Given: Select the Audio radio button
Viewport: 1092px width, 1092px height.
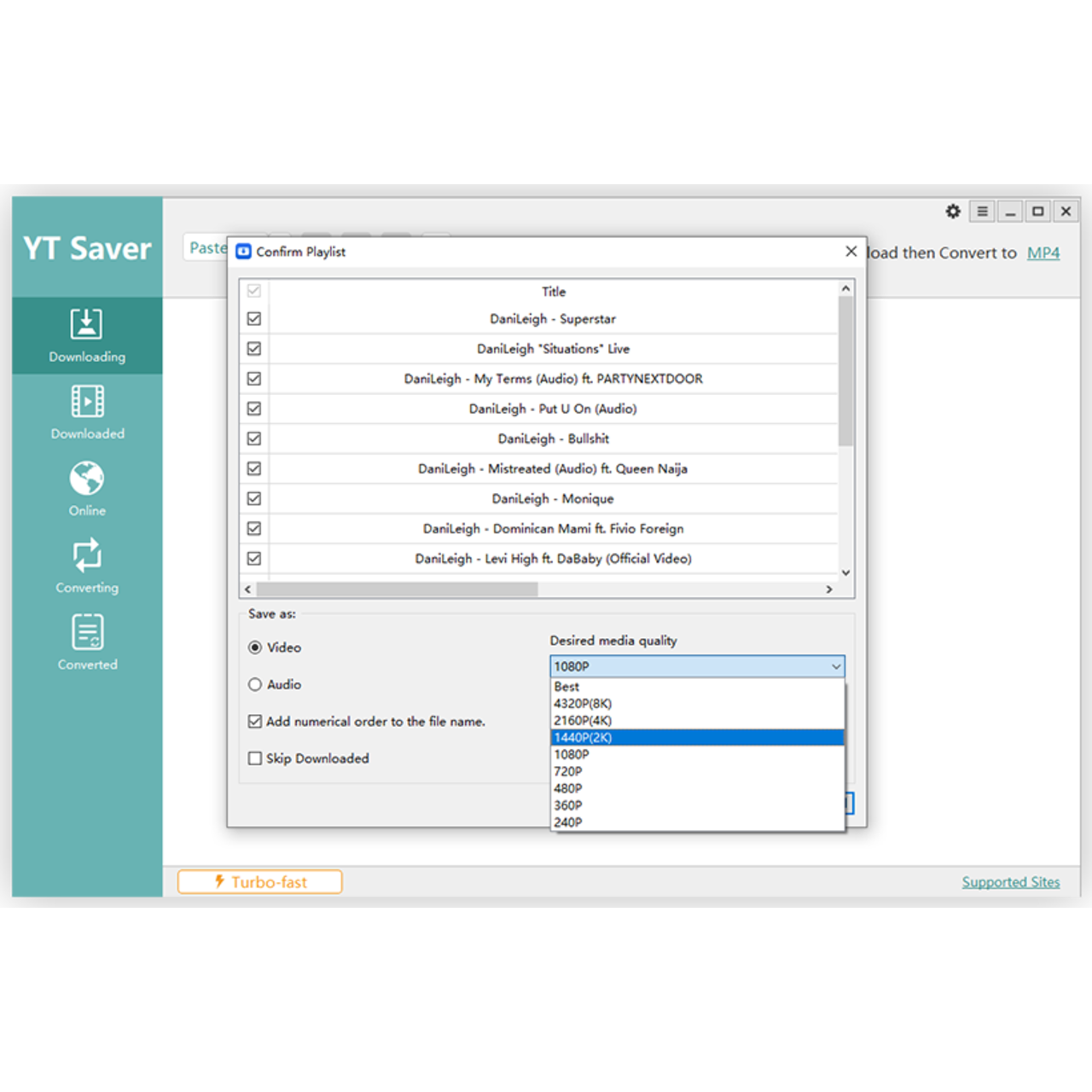Looking at the screenshot, I should [255, 684].
